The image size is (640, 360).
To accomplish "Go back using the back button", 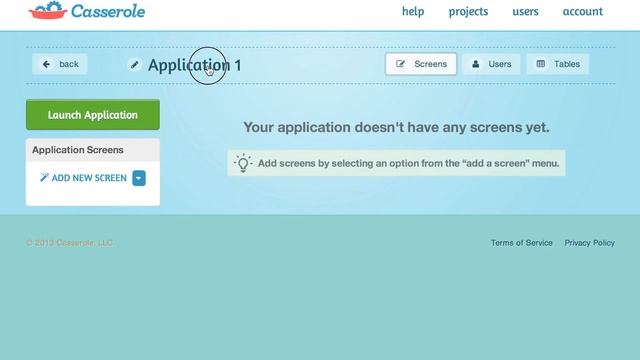I will coord(60,64).
